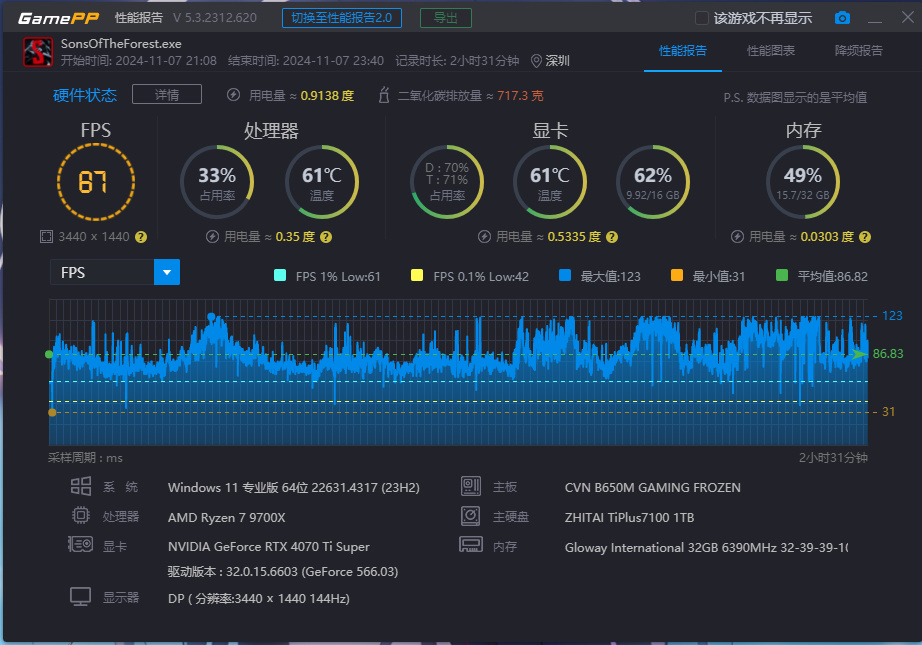This screenshot has width=922, height=645.
Task: Click the CPU 61℃ temperature gauge
Action: tap(322, 182)
